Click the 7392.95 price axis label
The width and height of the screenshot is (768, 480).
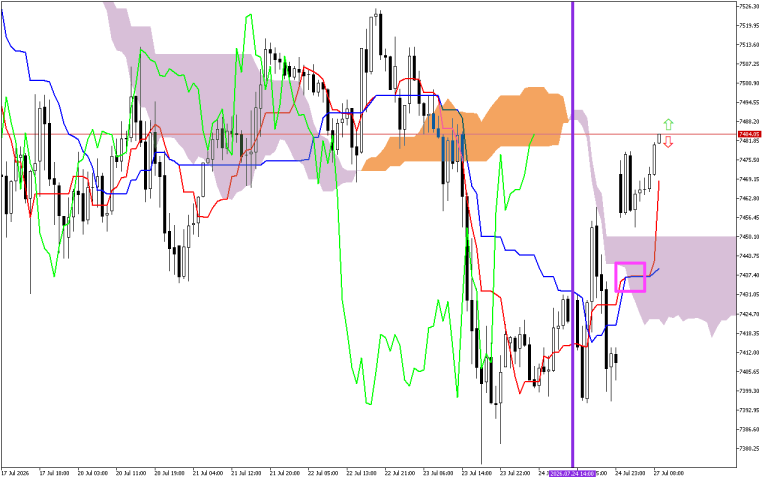(x=750, y=410)
